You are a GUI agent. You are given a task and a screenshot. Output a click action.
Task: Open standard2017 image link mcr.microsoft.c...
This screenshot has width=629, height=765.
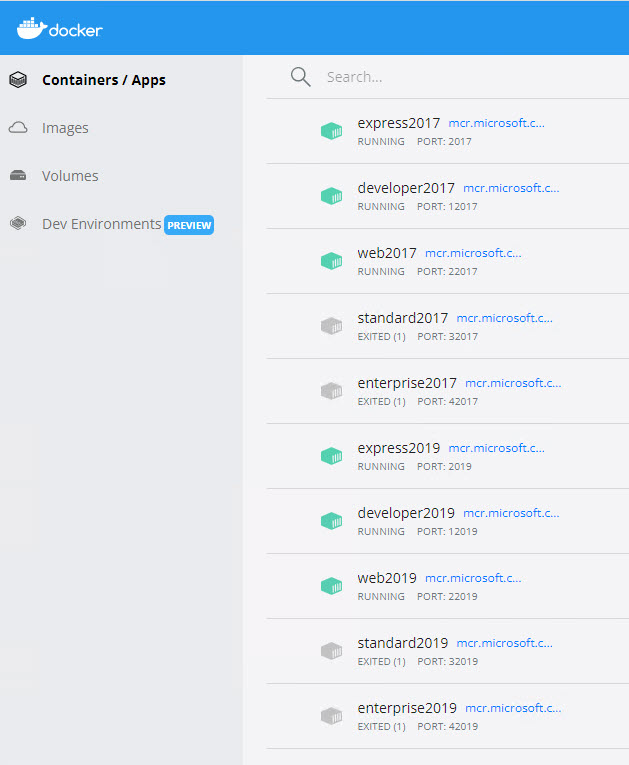tap(504, 318)
